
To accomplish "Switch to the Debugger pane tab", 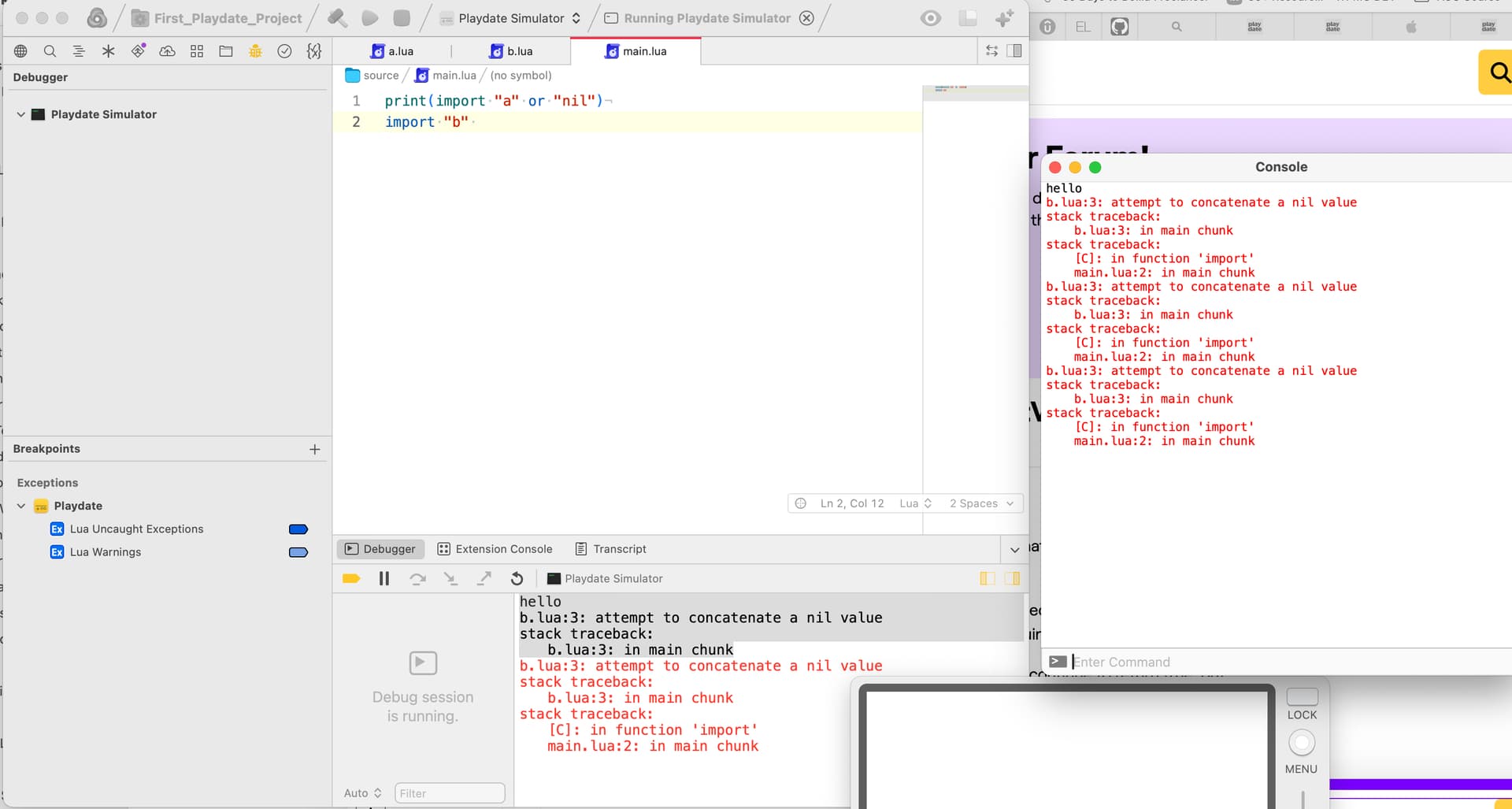I will pos(380,549).
